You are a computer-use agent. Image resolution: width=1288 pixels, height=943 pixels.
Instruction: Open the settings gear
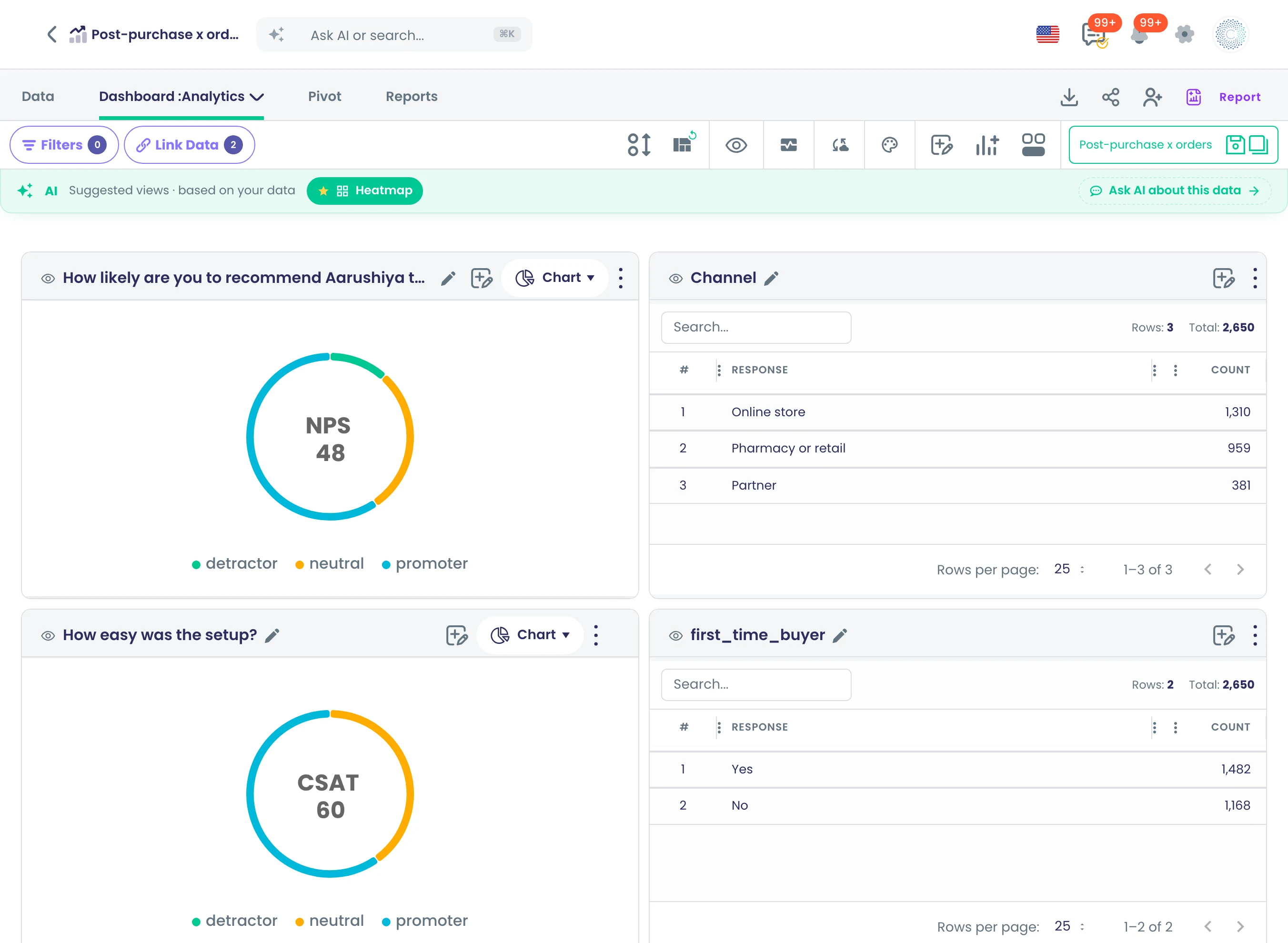[x=1185, y=34]
